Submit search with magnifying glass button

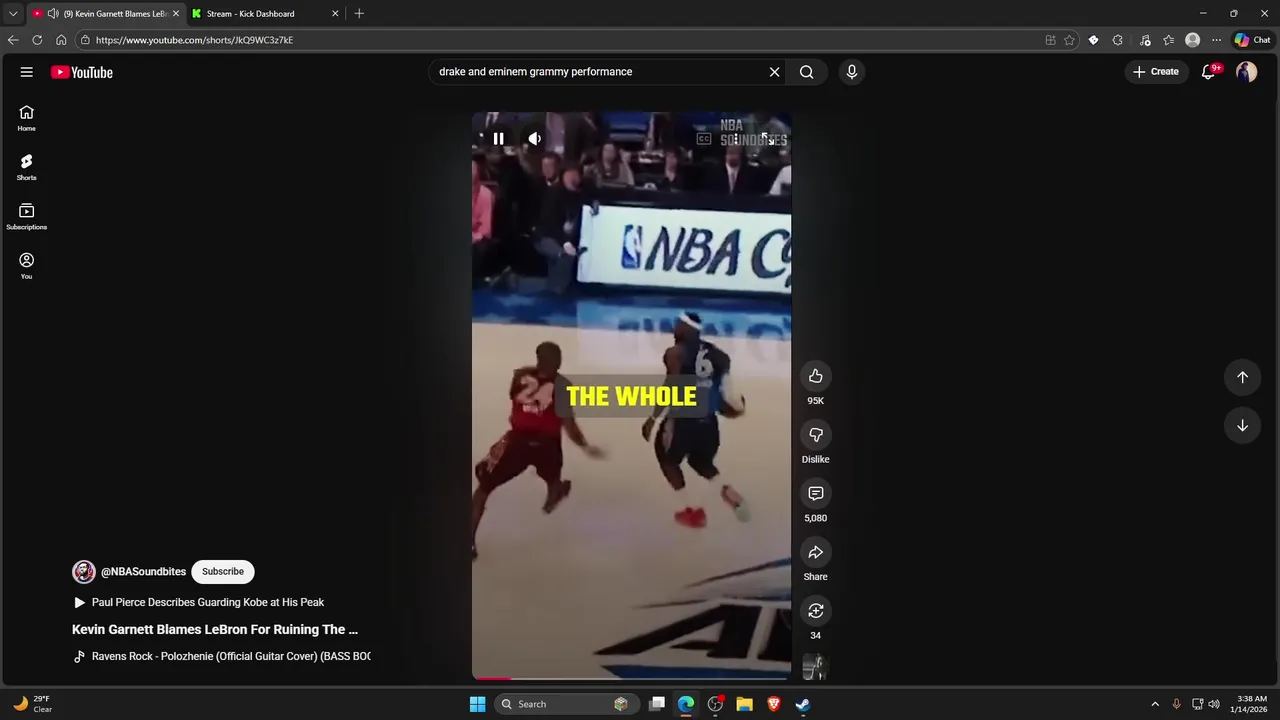[x=807, y=72]
